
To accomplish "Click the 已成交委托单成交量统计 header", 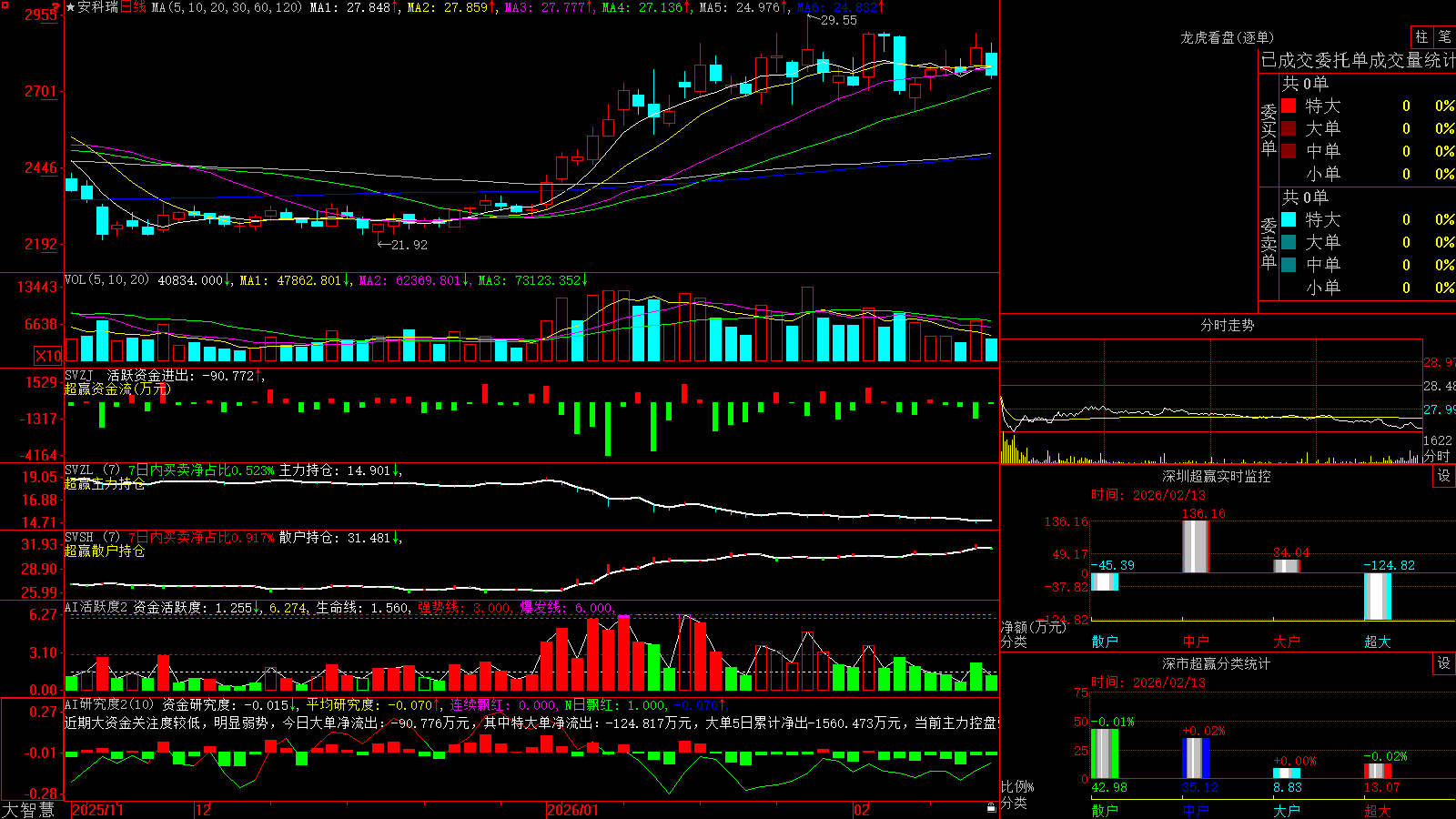I will 1358,60.
